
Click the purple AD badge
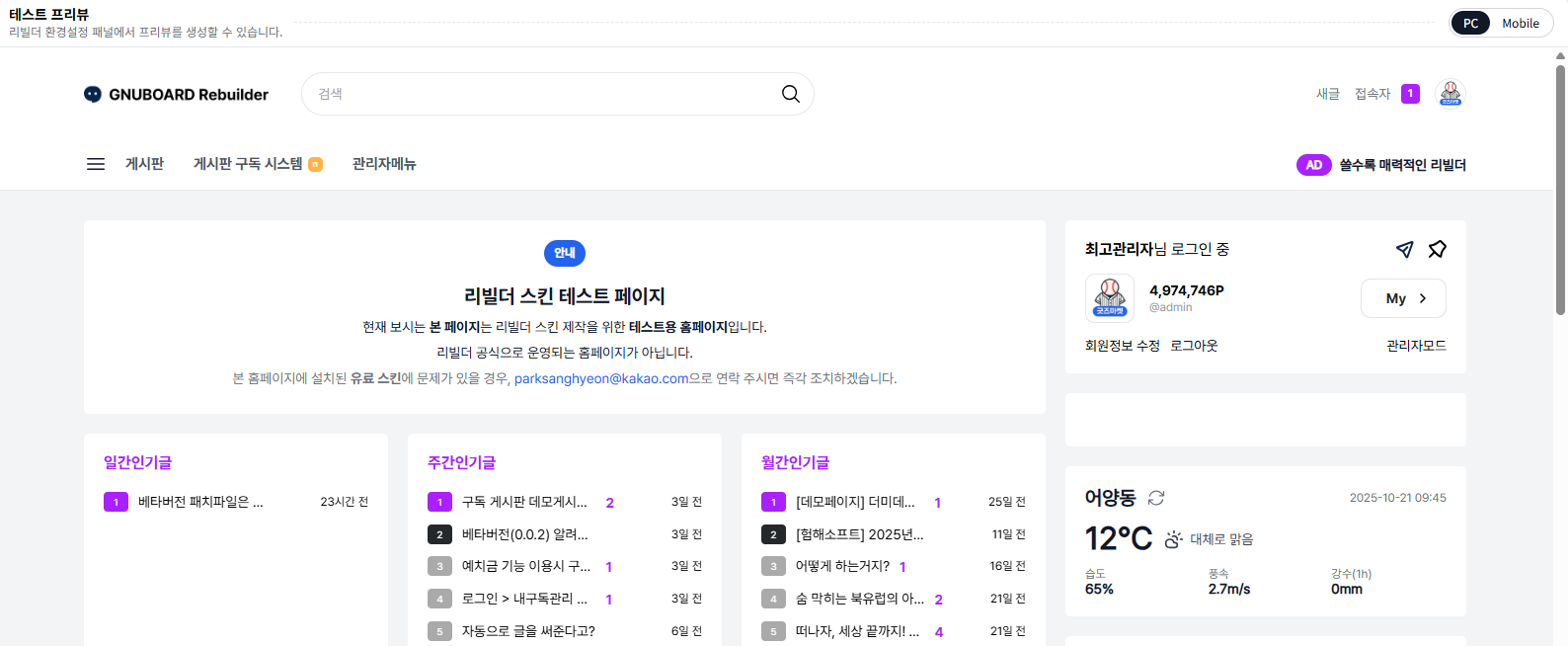click(x=1313, y=165)
